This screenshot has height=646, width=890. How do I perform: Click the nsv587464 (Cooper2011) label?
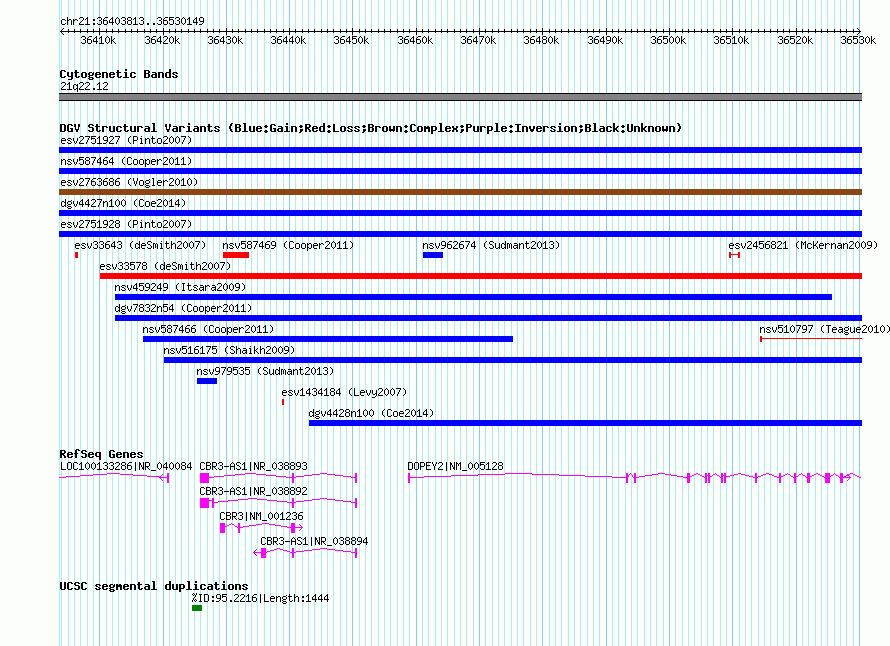point(126,161)
